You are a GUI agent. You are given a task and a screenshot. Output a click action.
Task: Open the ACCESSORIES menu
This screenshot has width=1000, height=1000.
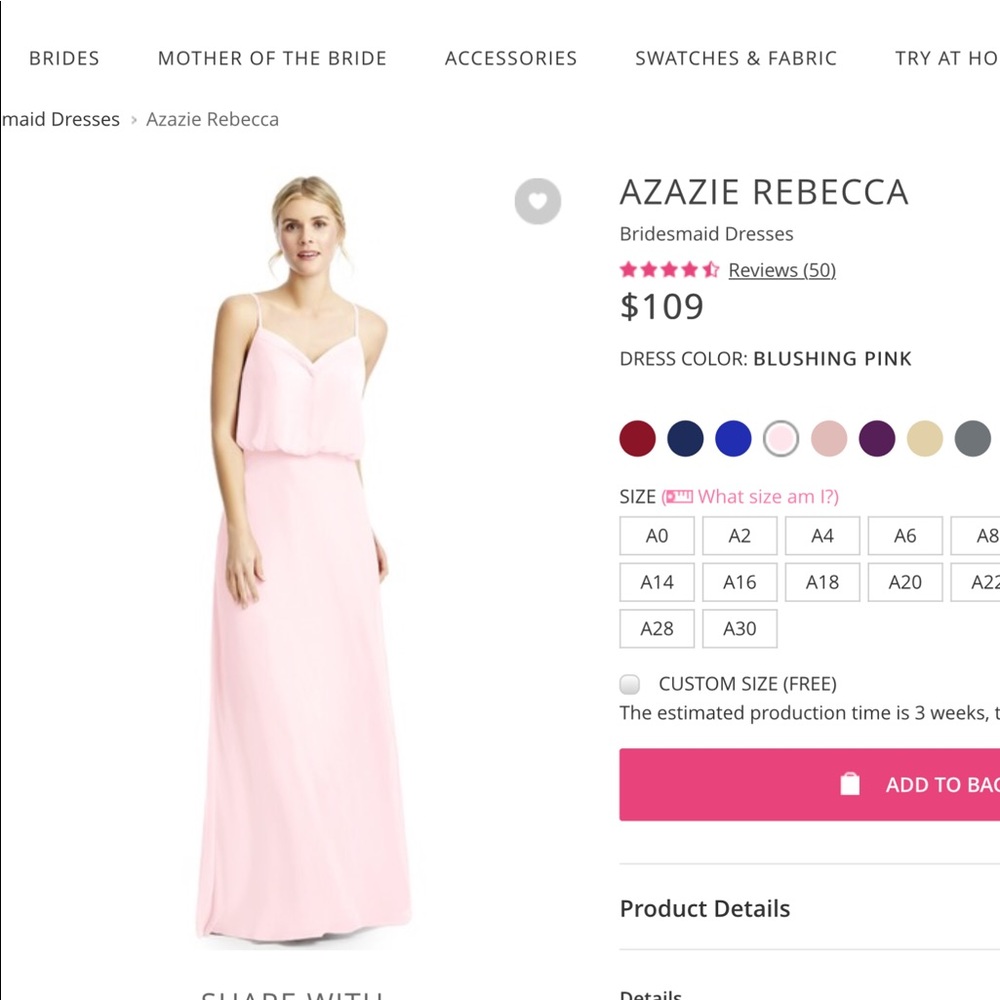point(511,58)
